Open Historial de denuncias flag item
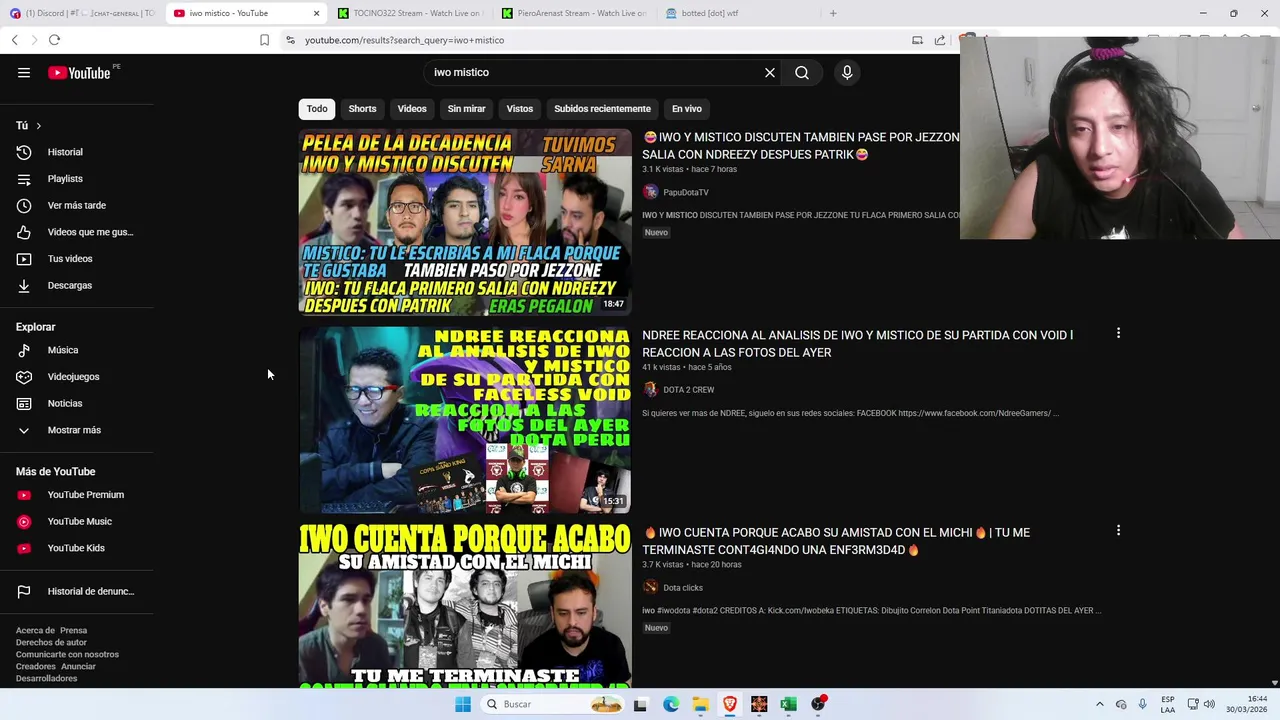 point(77,591)
